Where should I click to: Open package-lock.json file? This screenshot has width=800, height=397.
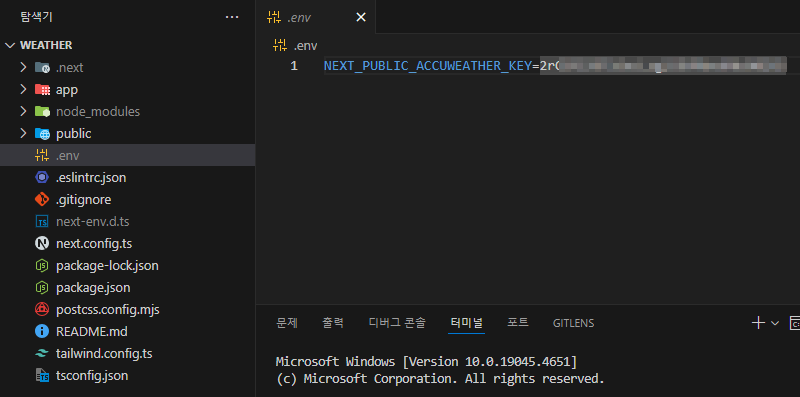pyautogui.click(x=107, y=265)
